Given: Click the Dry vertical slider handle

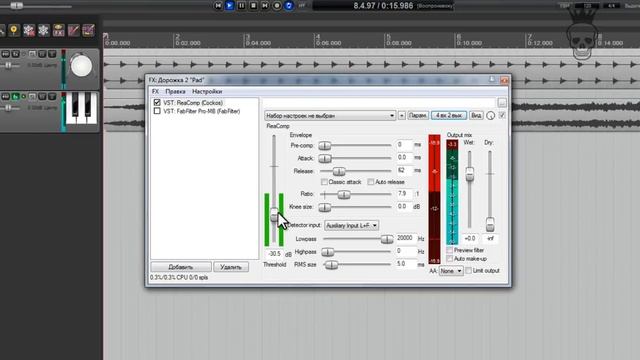Looking at the screenshot, I should [490, 224].
